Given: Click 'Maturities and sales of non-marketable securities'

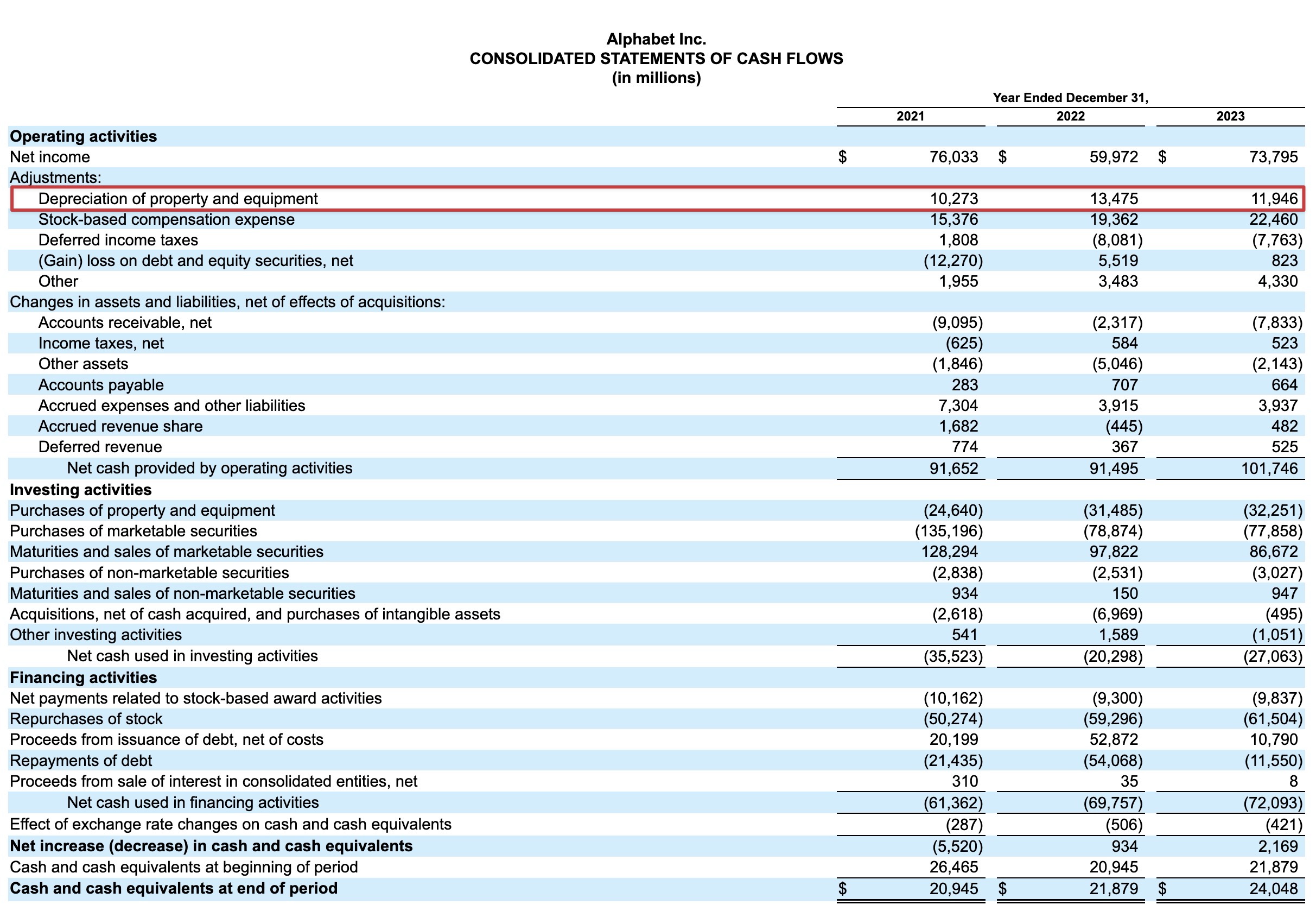Looking at the screenshot, I should [x=182, y=593].
